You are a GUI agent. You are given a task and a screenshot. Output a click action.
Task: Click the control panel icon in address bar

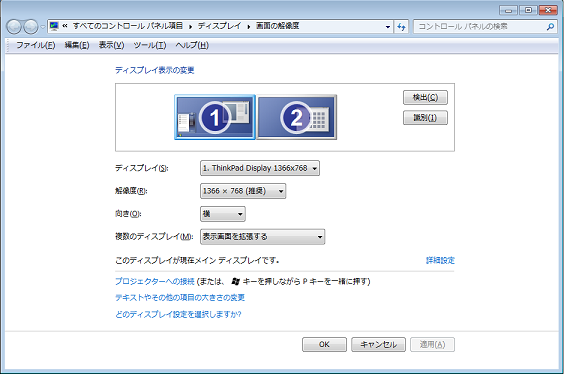click(54, 26)
